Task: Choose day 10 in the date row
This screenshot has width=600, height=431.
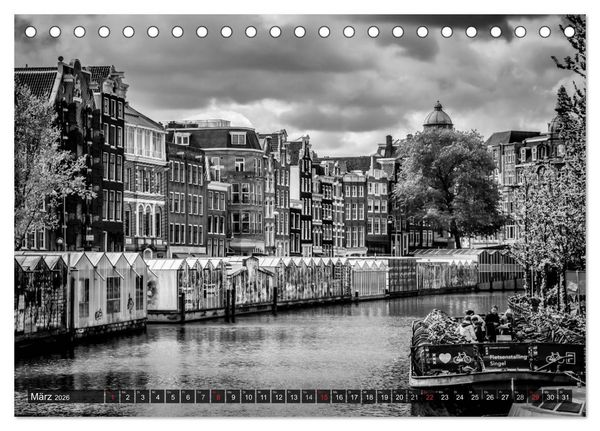Action: click(248, 397)
